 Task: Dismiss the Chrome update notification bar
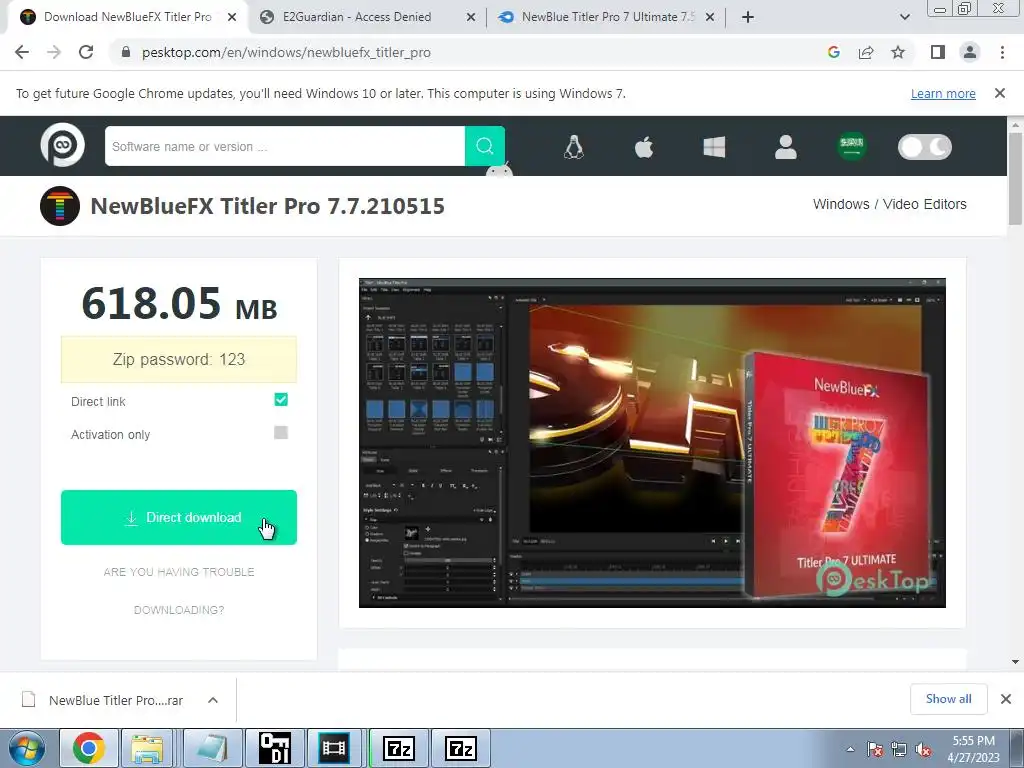[1000, 93]
